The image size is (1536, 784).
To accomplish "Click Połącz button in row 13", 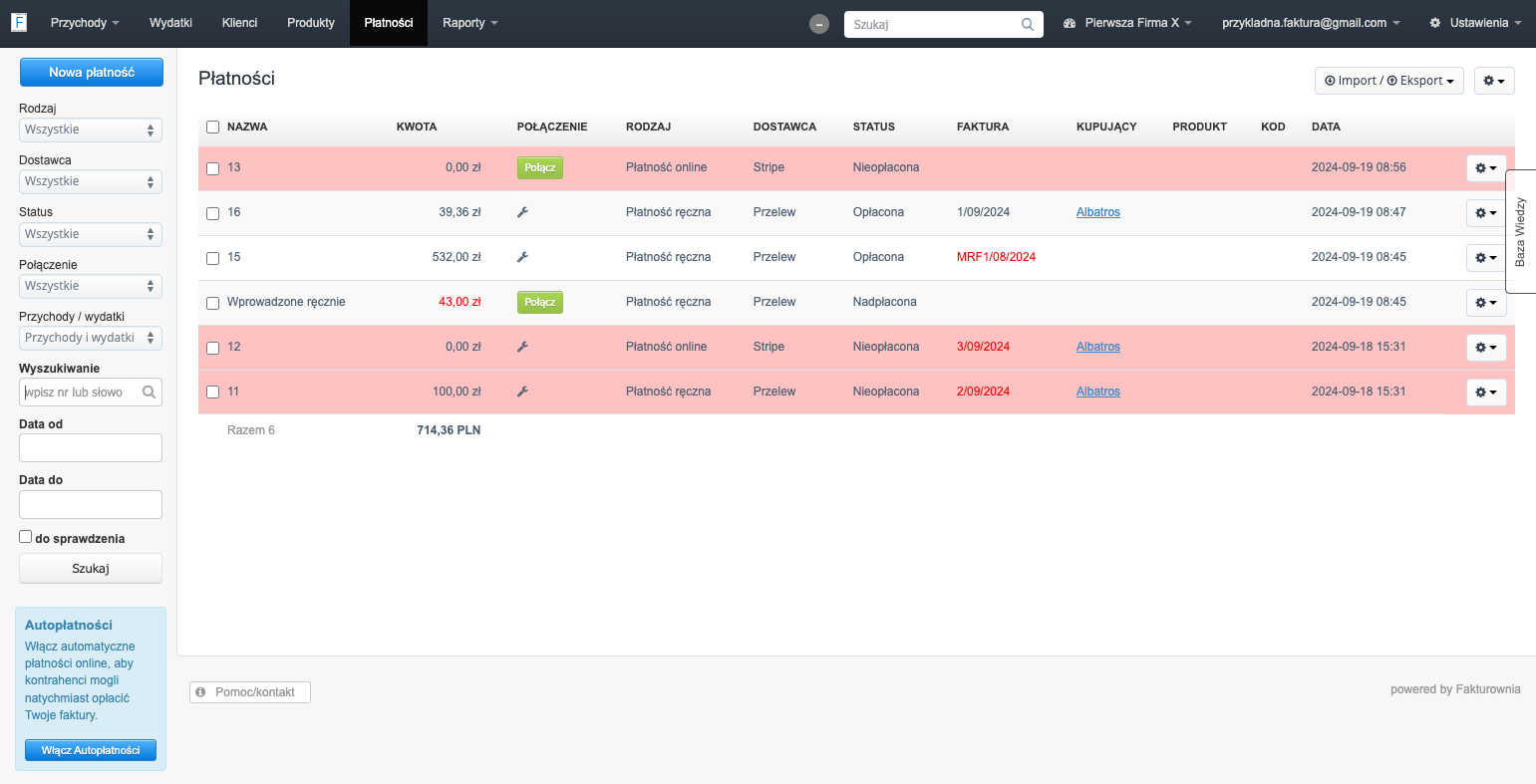I will pyautogui.click(x=540, y=167).
